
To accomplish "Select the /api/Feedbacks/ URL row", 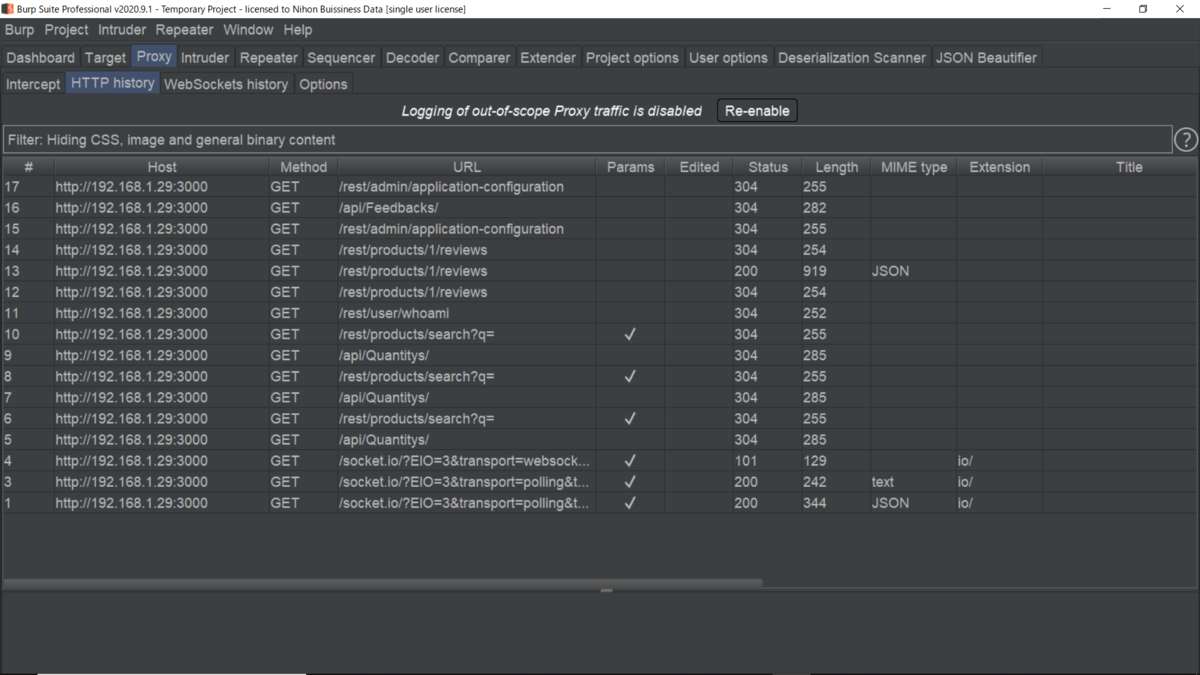I will coord(600,208).
